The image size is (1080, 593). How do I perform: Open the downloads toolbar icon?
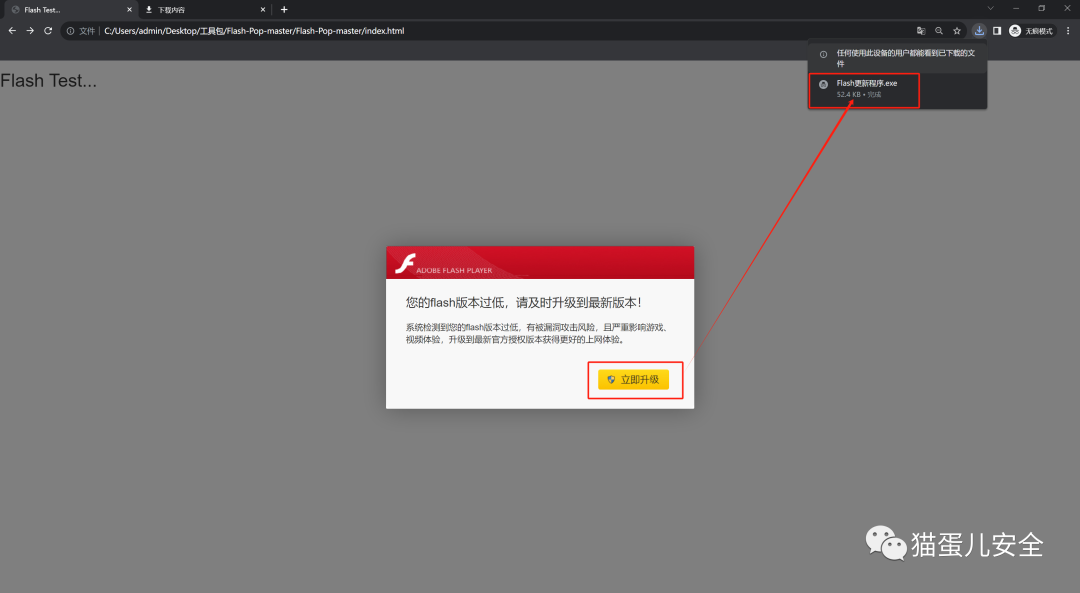click(x=979, y=31)
